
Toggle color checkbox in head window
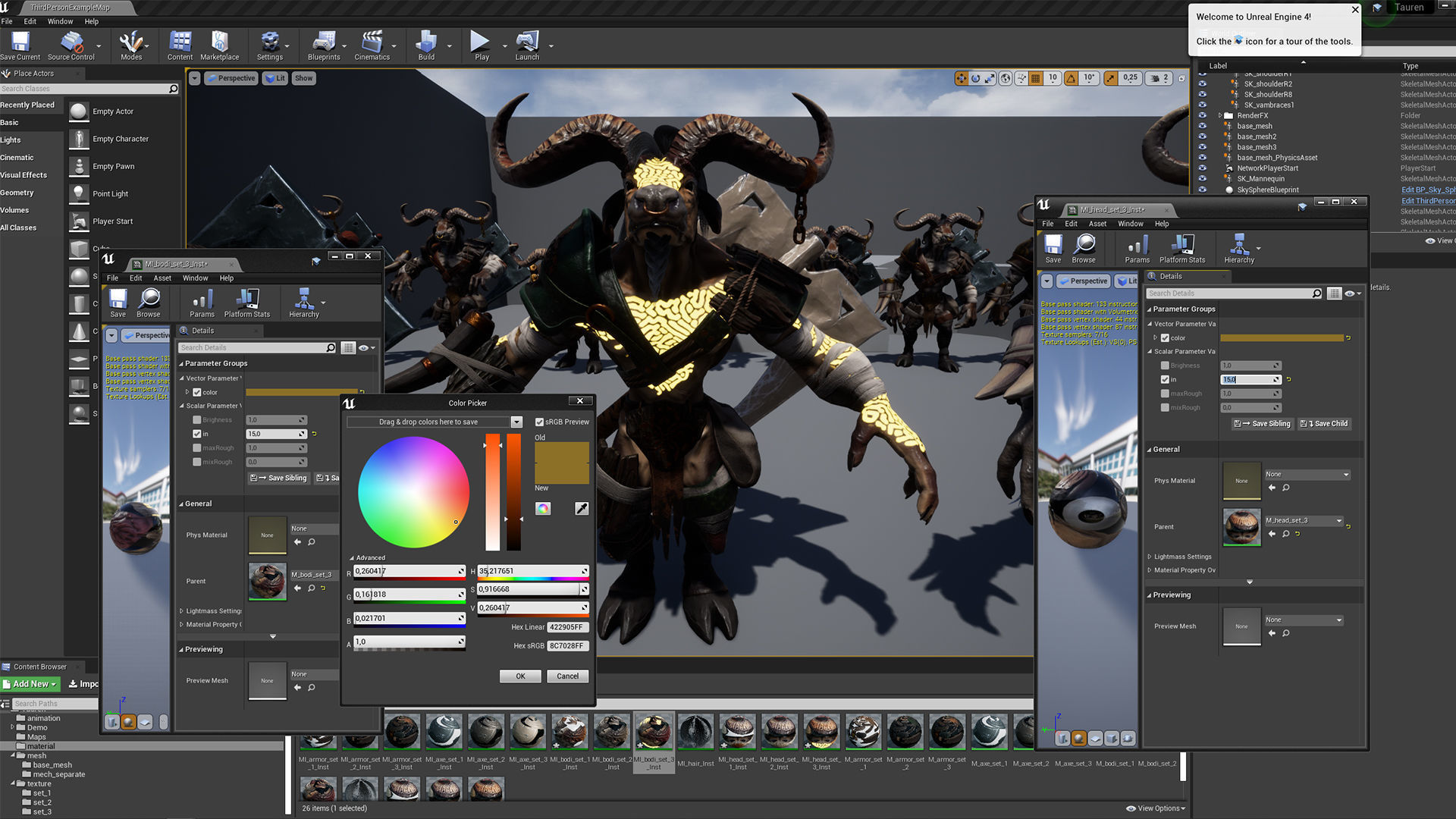click(x=1165, y=338)
